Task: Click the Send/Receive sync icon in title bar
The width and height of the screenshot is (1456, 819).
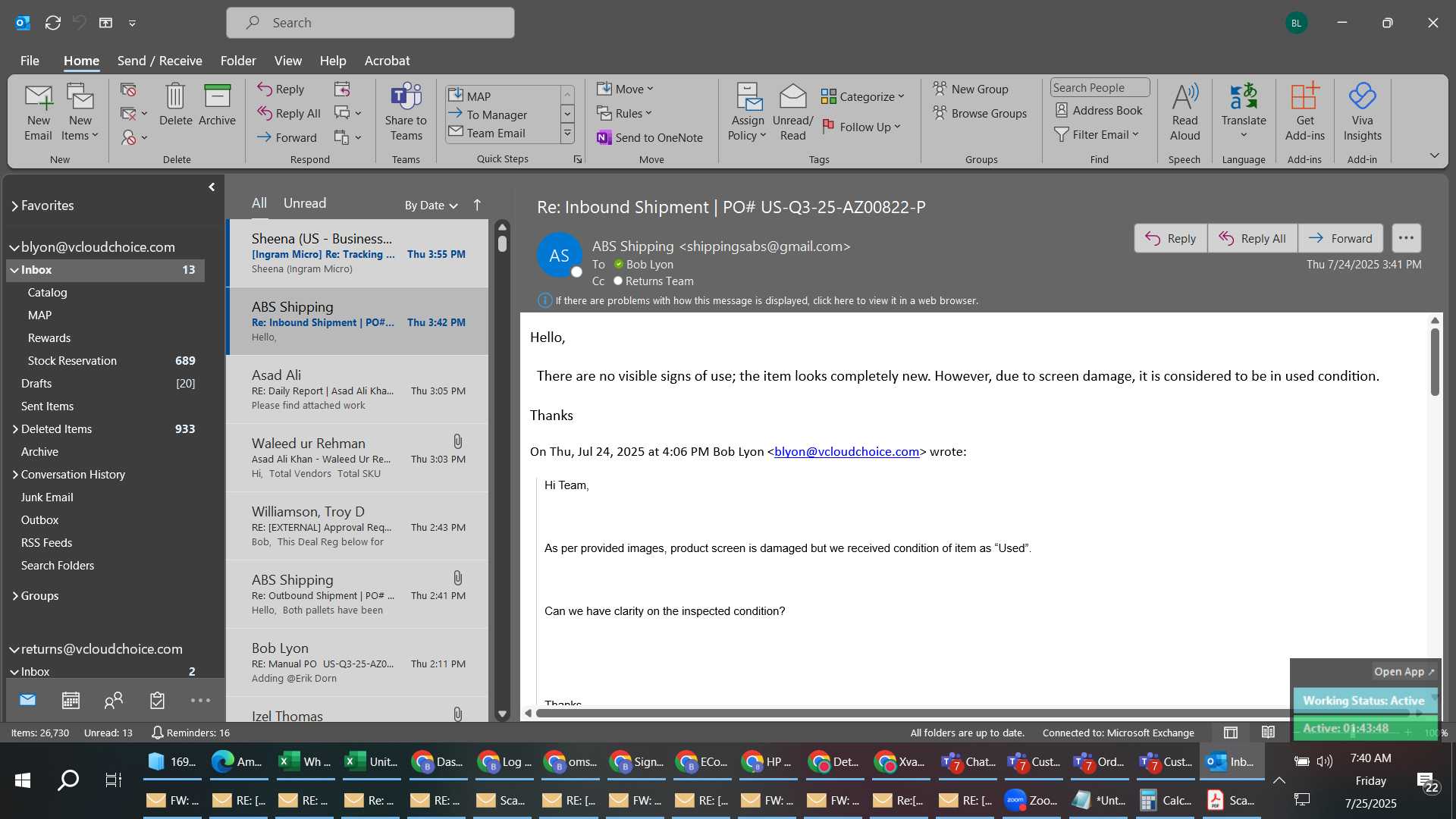Action: [x=53, y=23]
